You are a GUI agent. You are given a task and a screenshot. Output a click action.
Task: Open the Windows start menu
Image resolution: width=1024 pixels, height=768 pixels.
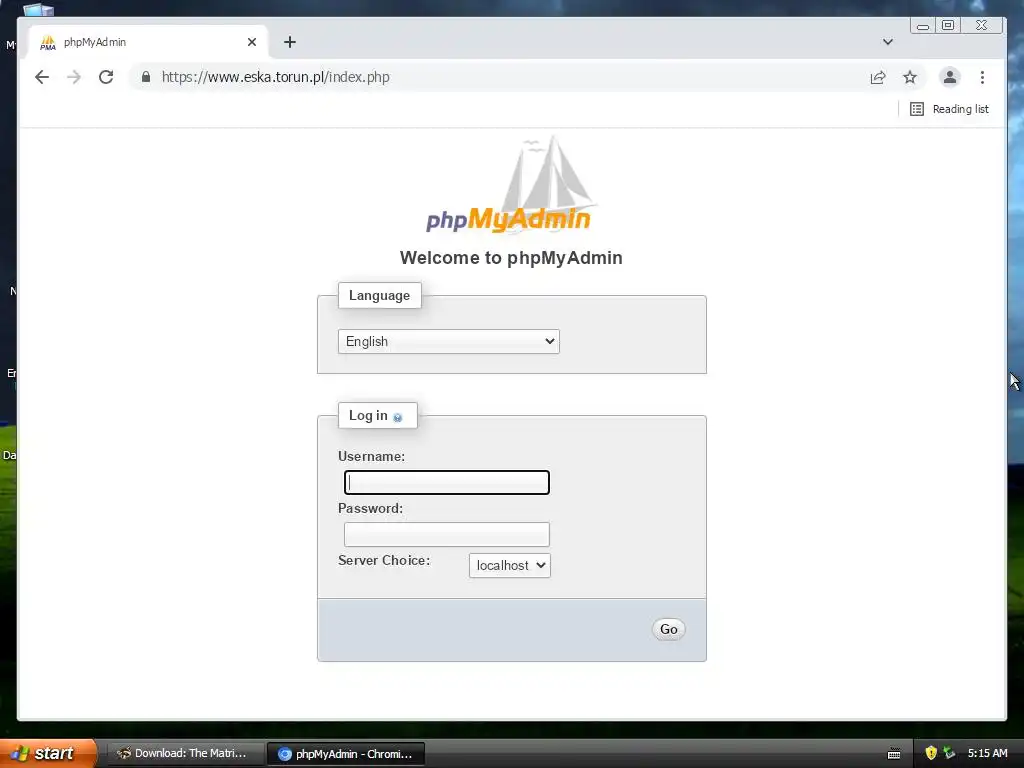pos(48,753)
